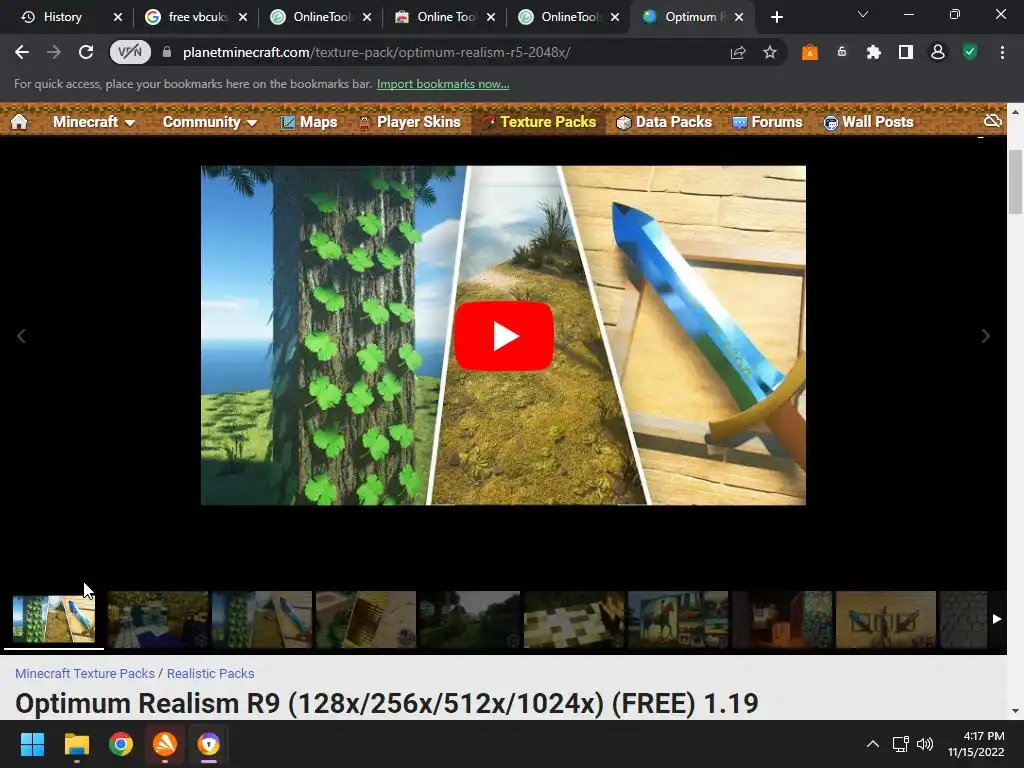Select the crossed swords thumbnail

[886, 619]
